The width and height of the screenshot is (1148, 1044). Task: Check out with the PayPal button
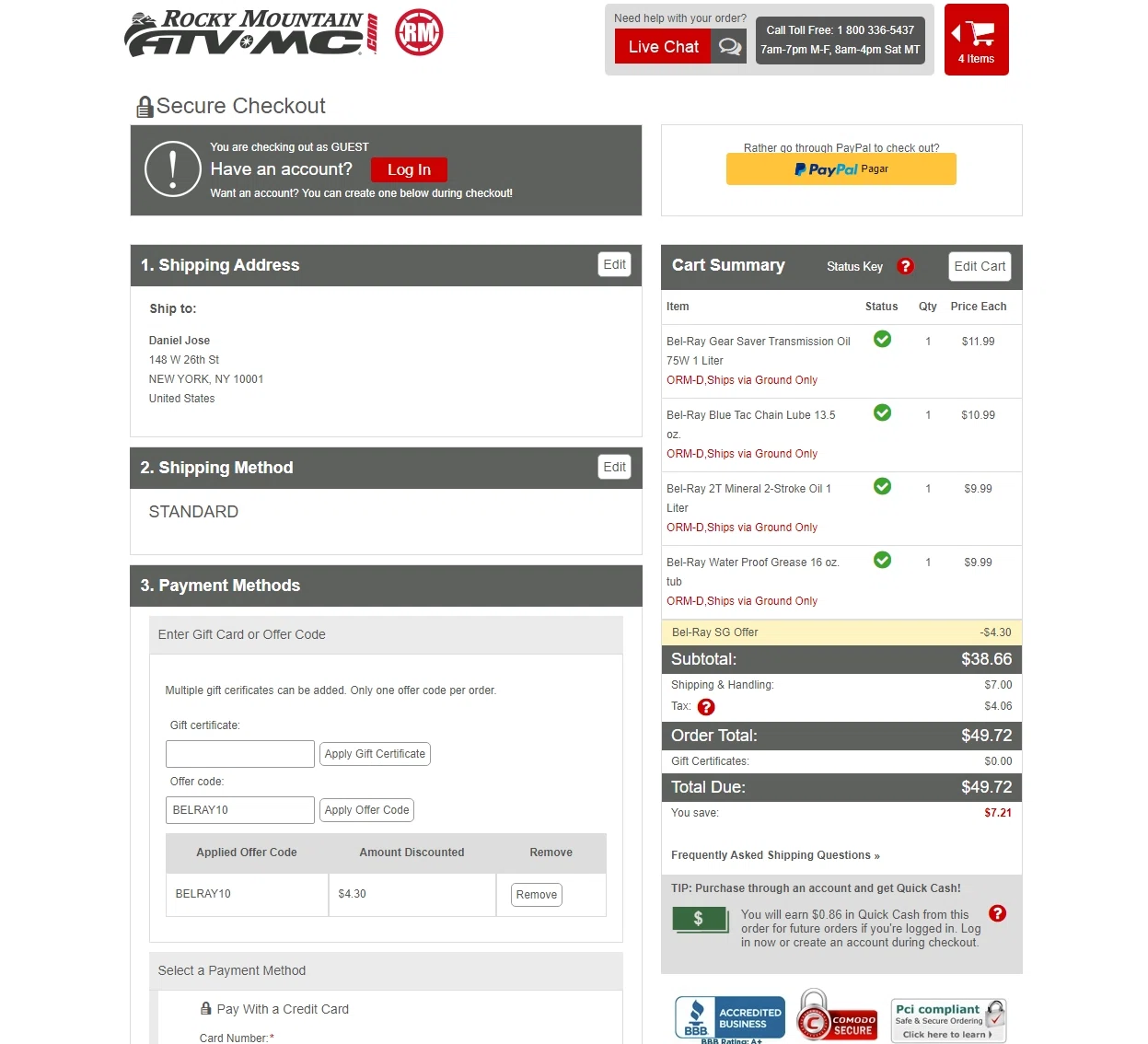pyautogui.click(x=841, y=169)
